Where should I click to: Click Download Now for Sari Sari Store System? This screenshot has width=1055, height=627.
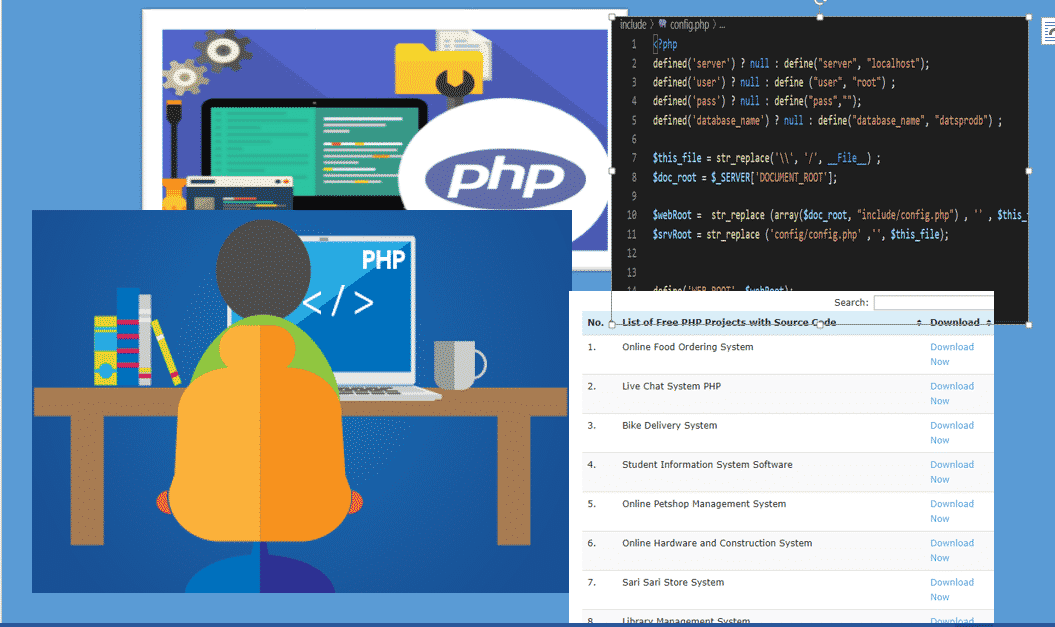[x=951, y=589]
